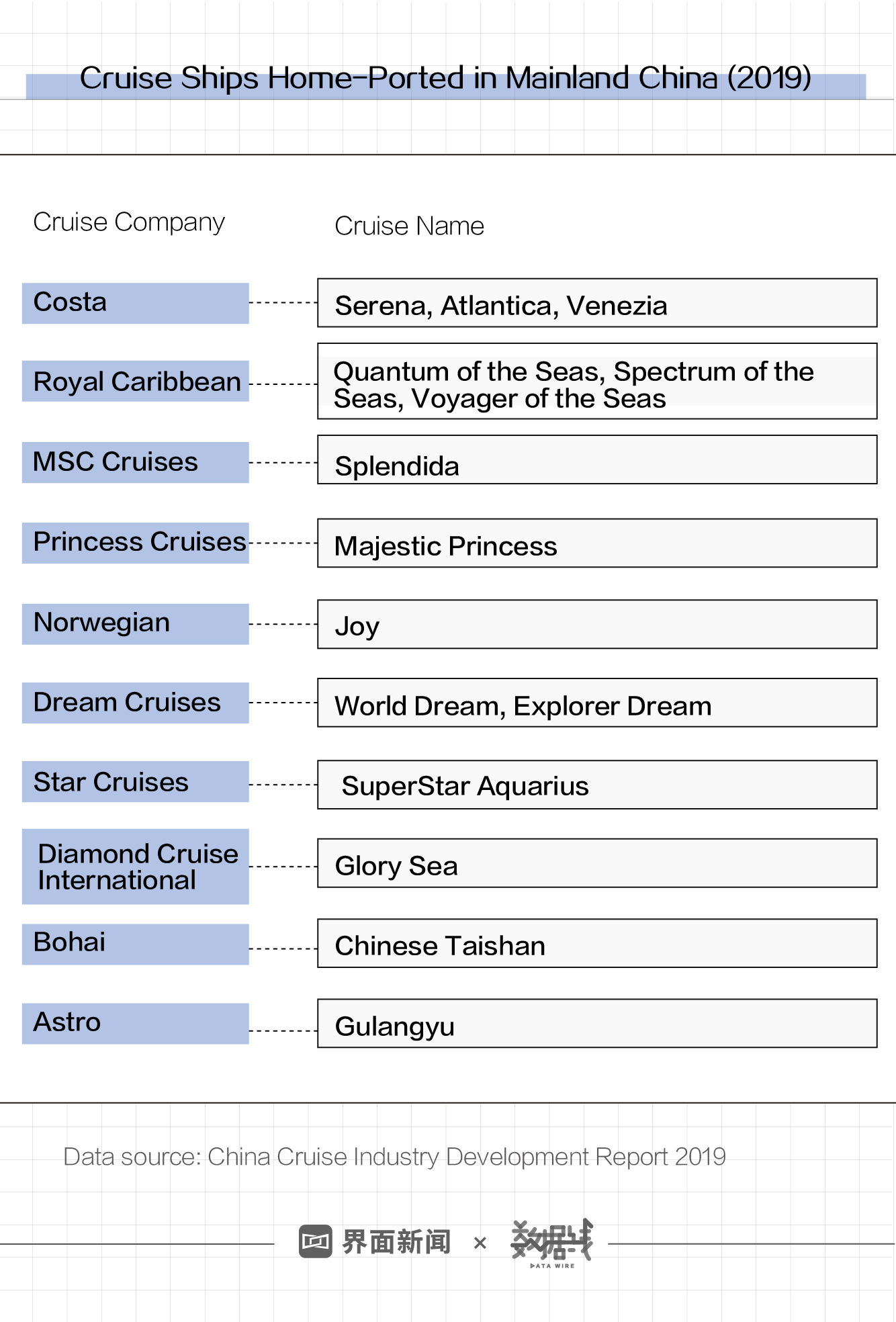
Task: Click the Dream Cruises label
Action: pyautogui.click(x=135, y=703)
